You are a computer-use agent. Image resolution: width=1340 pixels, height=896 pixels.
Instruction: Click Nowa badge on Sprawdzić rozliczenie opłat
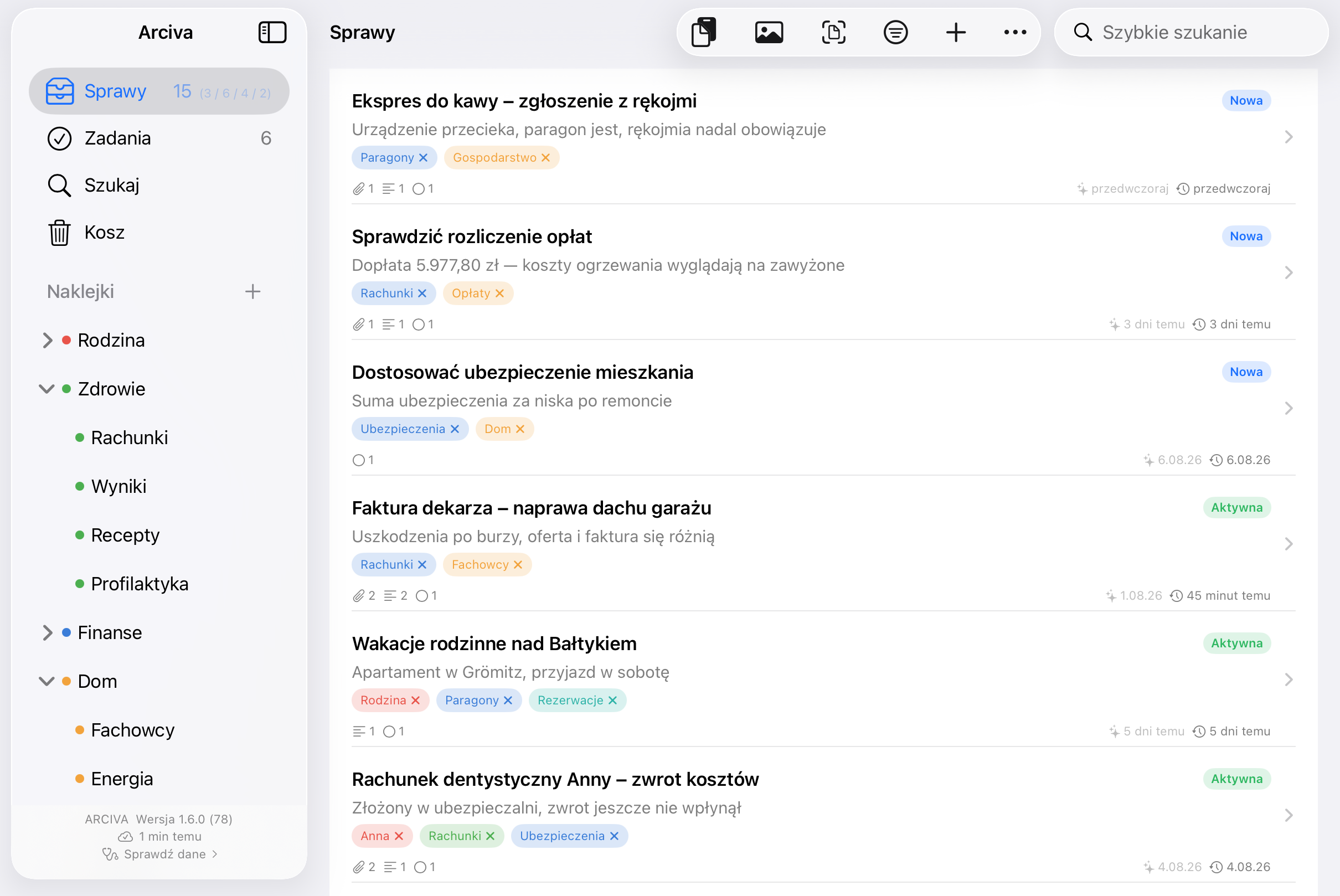click(x=1246, y=236)
